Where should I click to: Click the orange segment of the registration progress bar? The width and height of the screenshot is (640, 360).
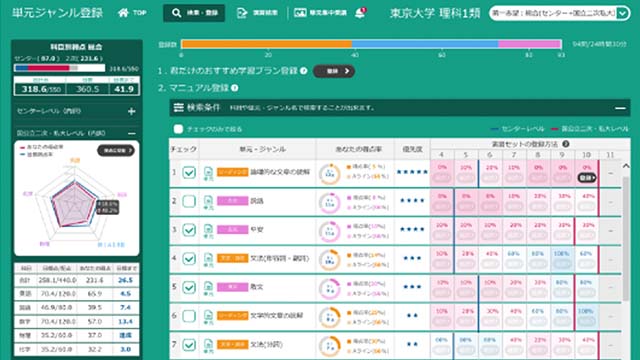pyautogui.click(x=266, y=44)
